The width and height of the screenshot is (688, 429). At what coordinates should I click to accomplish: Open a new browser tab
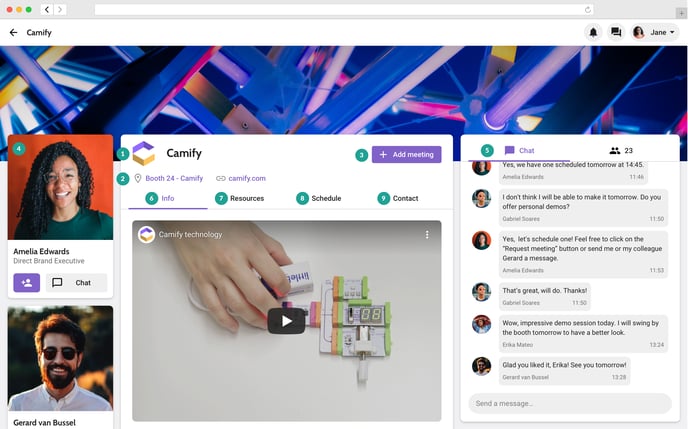(681, 13)
